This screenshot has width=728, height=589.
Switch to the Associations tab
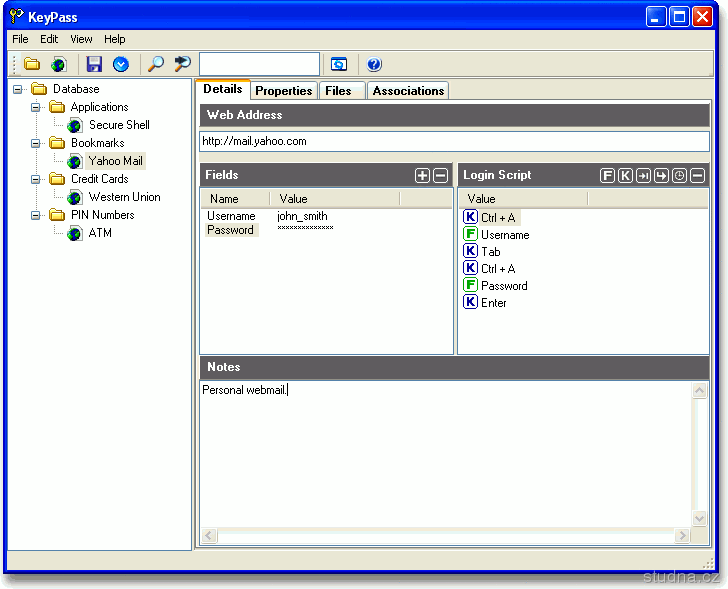click(408, 91)
